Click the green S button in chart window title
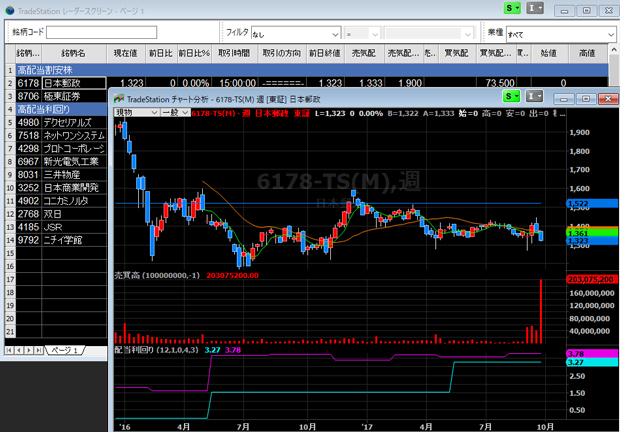 click(512, 96)
